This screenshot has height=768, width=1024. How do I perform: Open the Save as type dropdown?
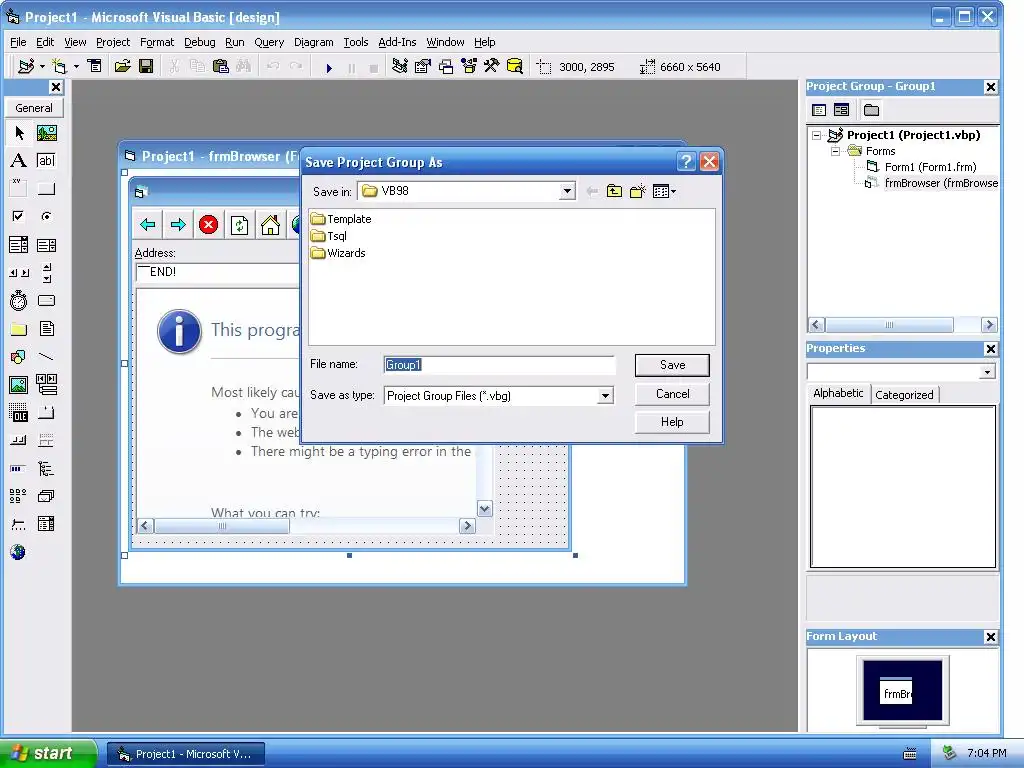(605, 396)
